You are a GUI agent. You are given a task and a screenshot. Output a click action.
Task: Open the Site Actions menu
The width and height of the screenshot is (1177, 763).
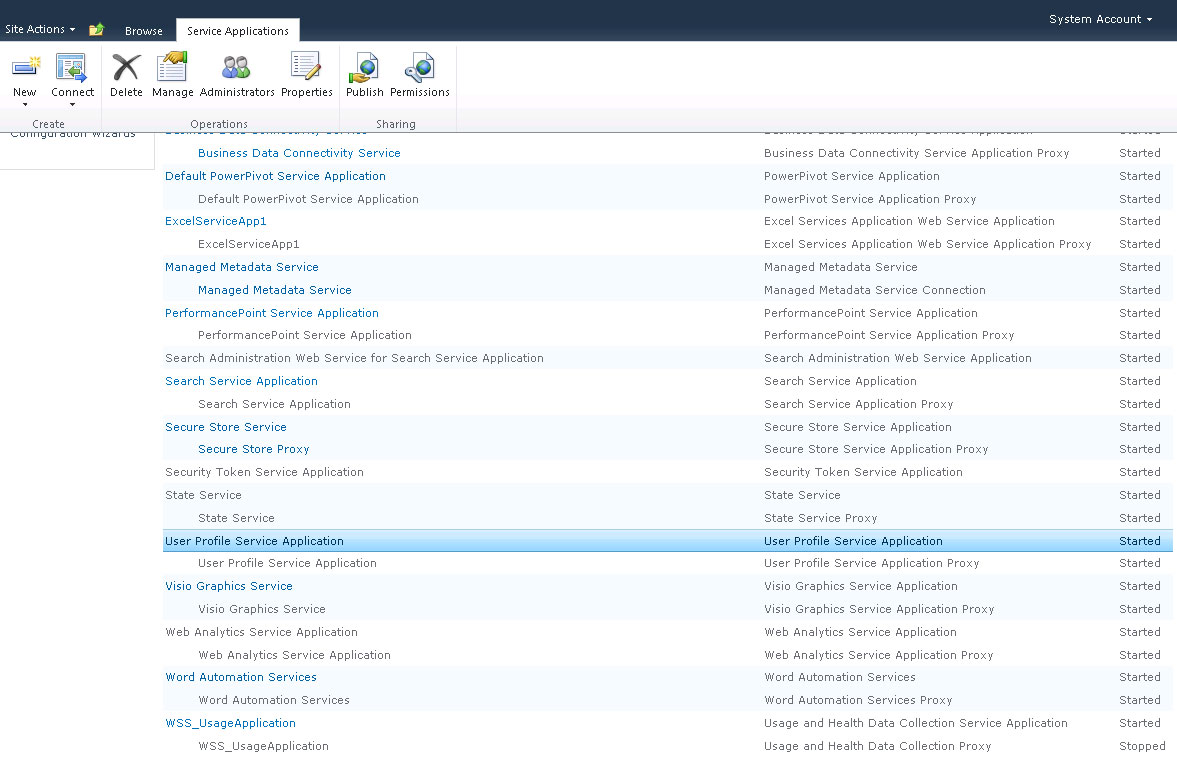tap(40, 29)
